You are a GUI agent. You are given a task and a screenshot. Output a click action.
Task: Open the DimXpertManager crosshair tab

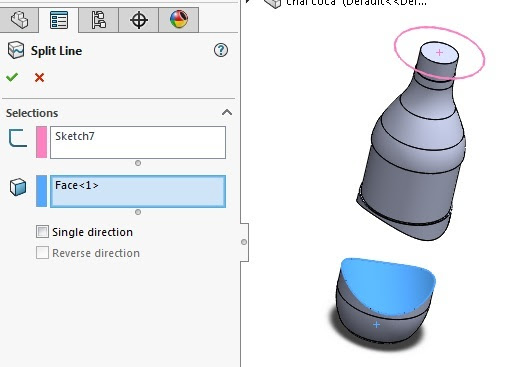[x=139, y=20]
